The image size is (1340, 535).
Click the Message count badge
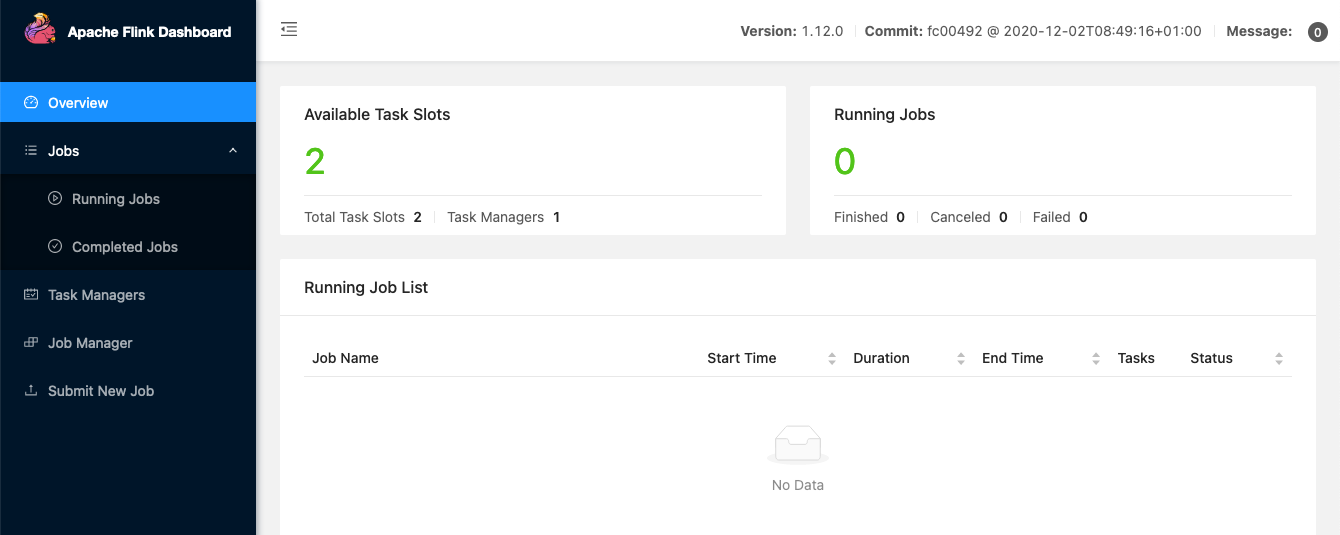tap(1318, 32)
